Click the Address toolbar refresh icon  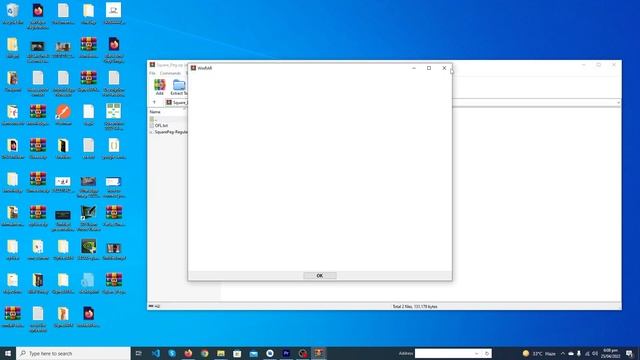(487, 353)
